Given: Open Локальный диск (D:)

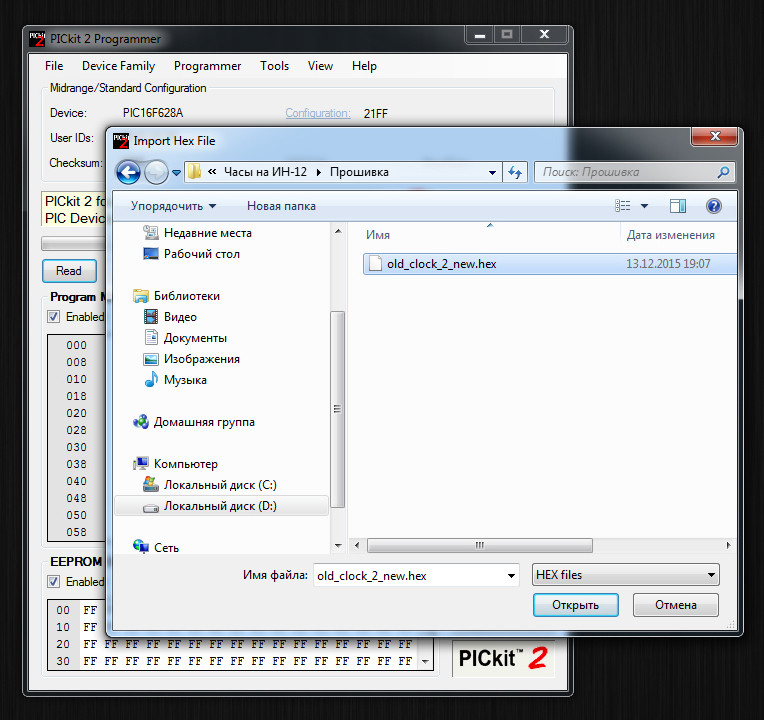Looking at the screenshot, I should [220, 506].
